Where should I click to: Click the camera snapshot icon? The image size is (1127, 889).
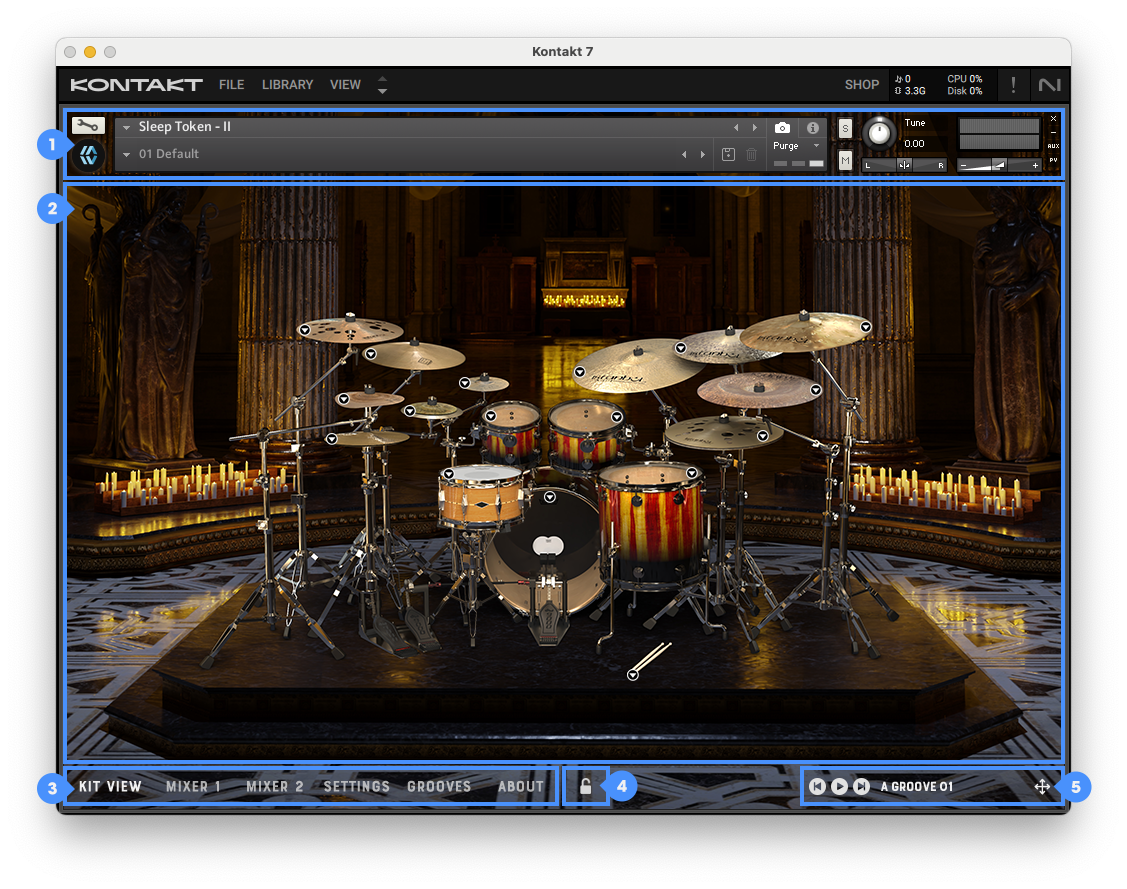[783, 128]
